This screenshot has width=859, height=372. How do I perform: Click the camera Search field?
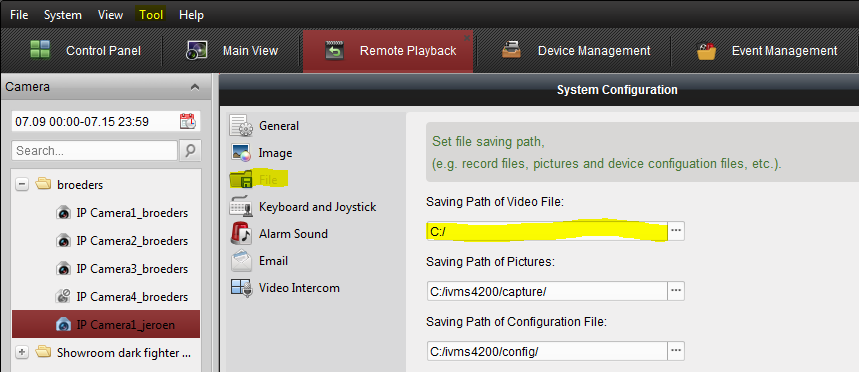[94, 151]
